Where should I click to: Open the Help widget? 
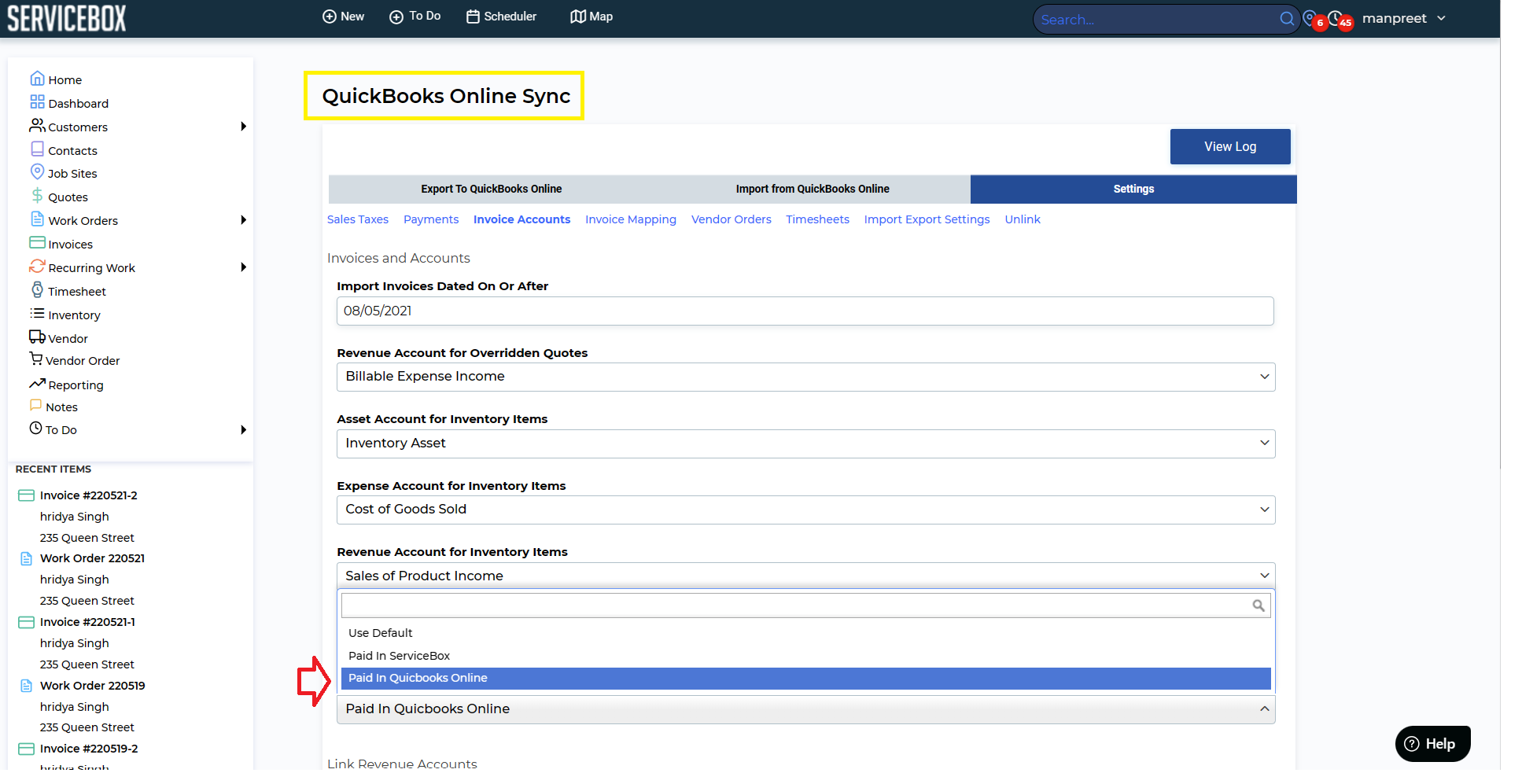(1432, 744)
